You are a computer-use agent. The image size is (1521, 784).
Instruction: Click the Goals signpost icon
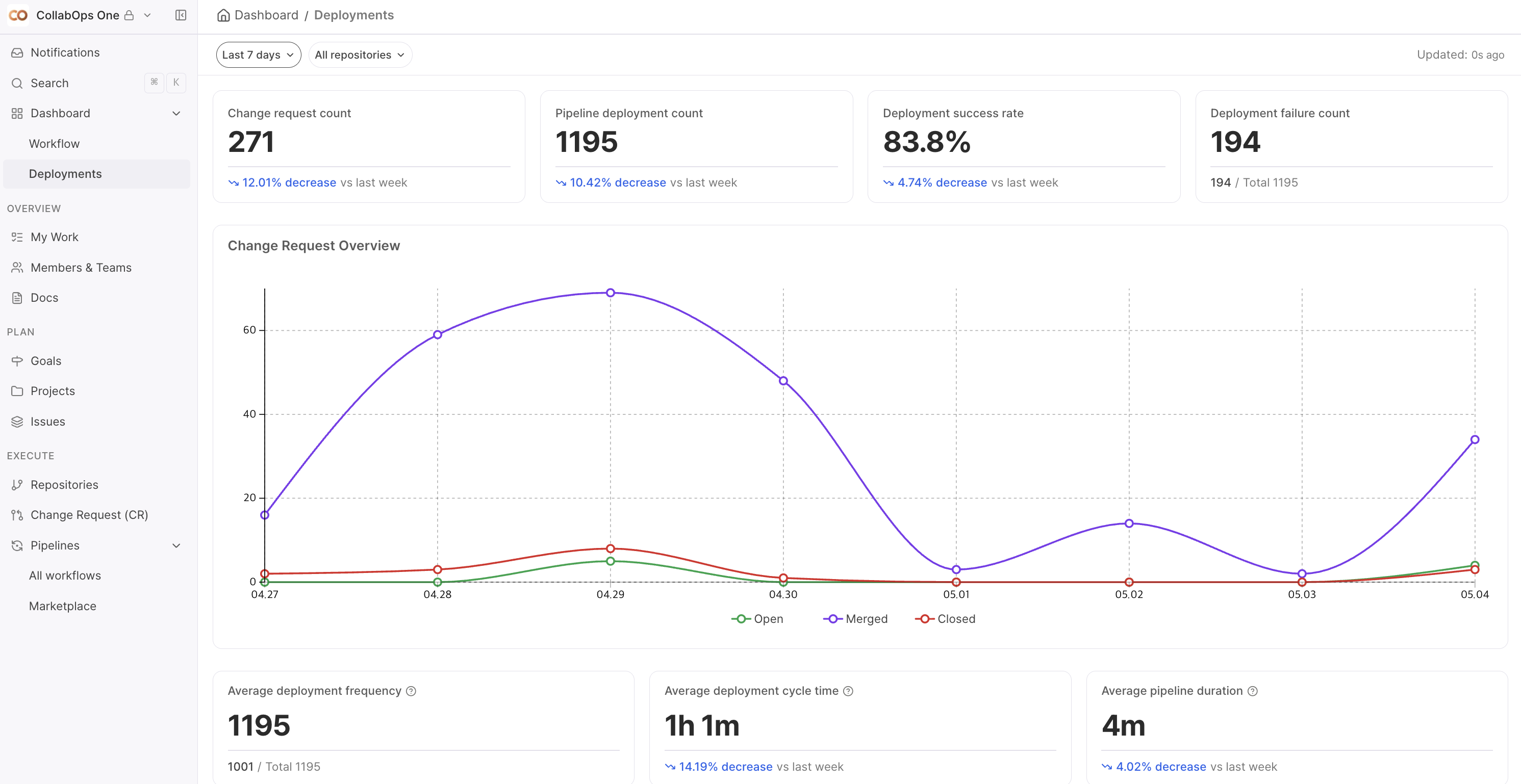(17, 361)
